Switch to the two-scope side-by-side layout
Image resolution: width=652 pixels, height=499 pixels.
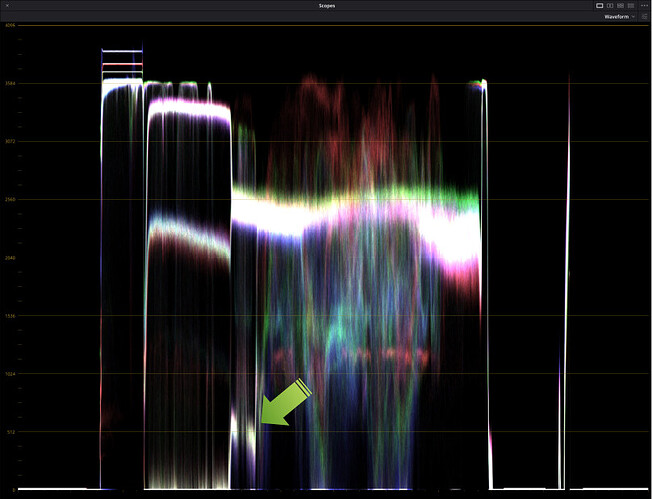click(x=610, y=6)
